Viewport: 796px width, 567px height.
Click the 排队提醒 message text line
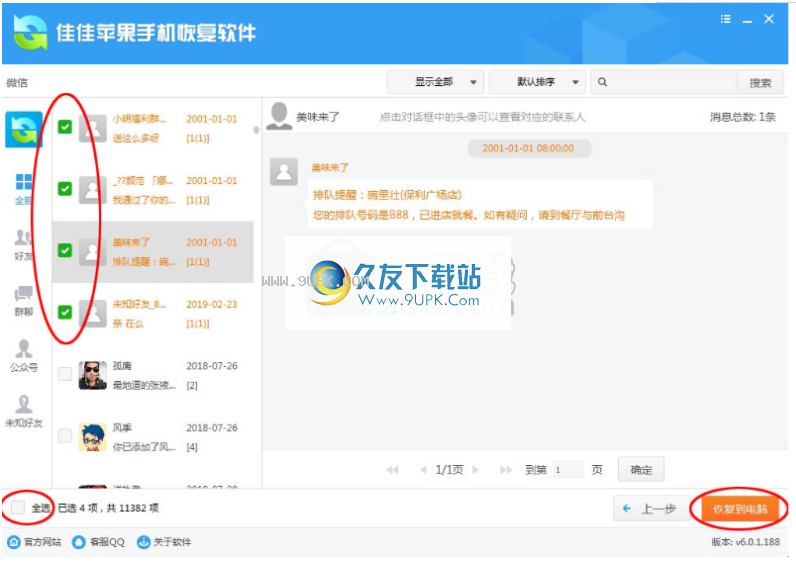387,195
